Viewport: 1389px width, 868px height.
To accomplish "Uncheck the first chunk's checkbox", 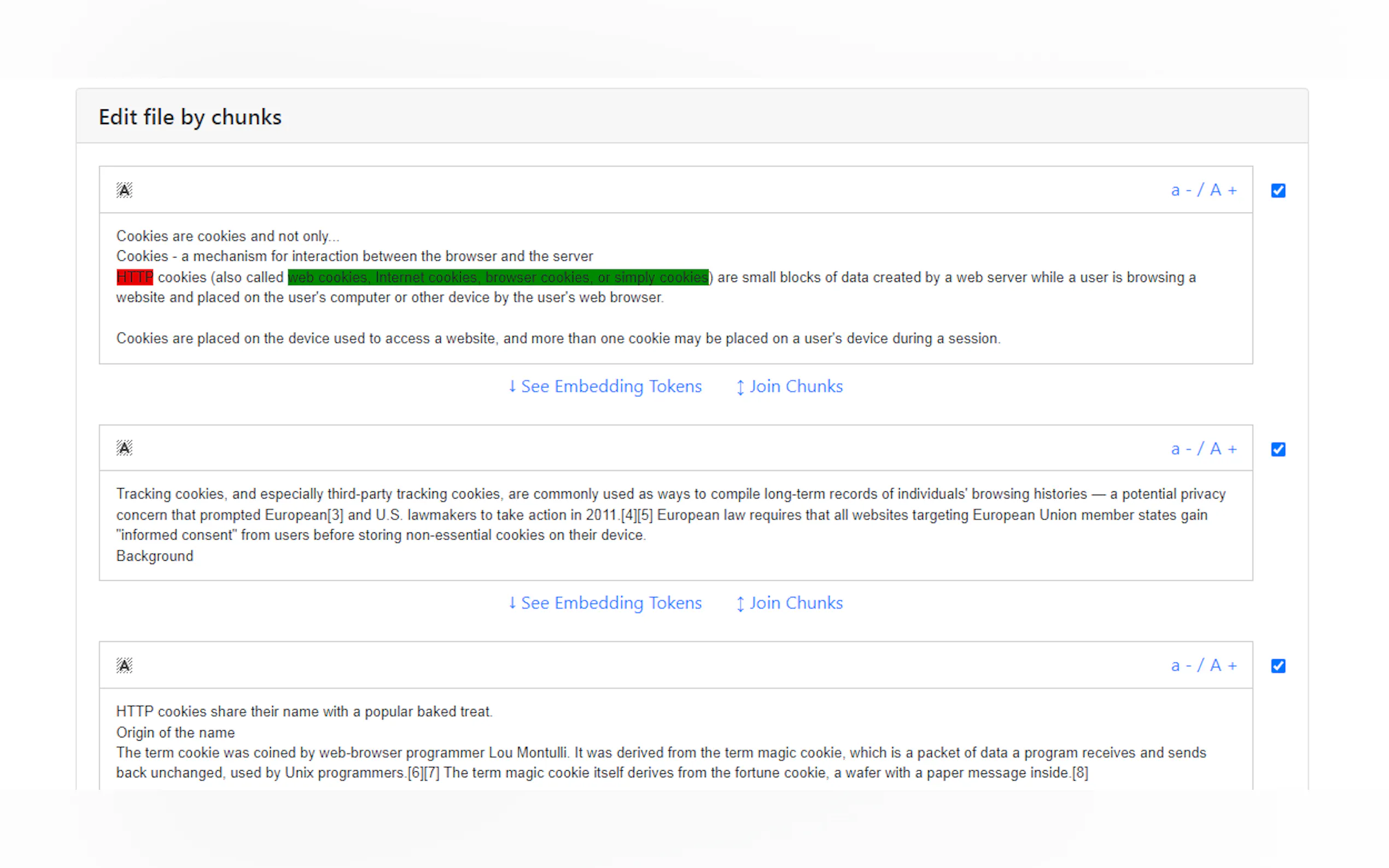I will [x=1277, y=191].
